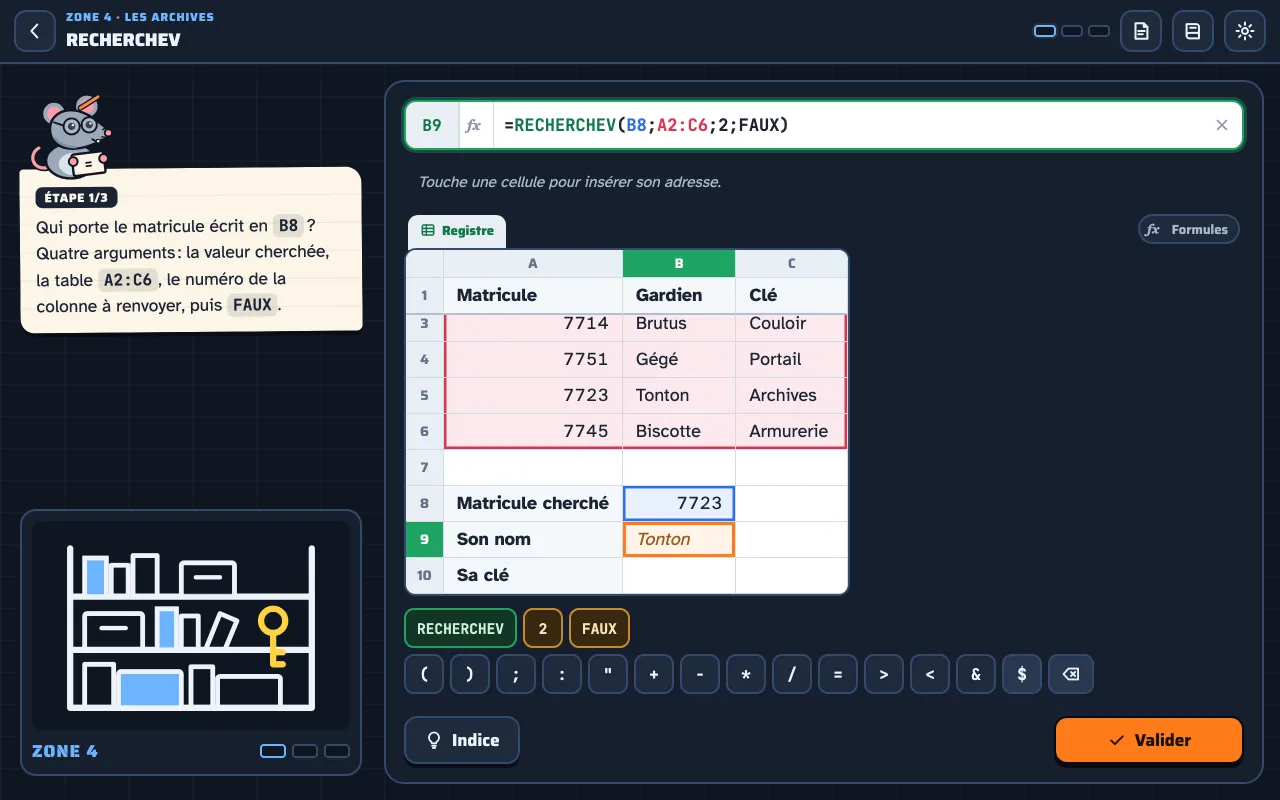Select row 7 header
1280x800 pixels.
pos(425,467)
